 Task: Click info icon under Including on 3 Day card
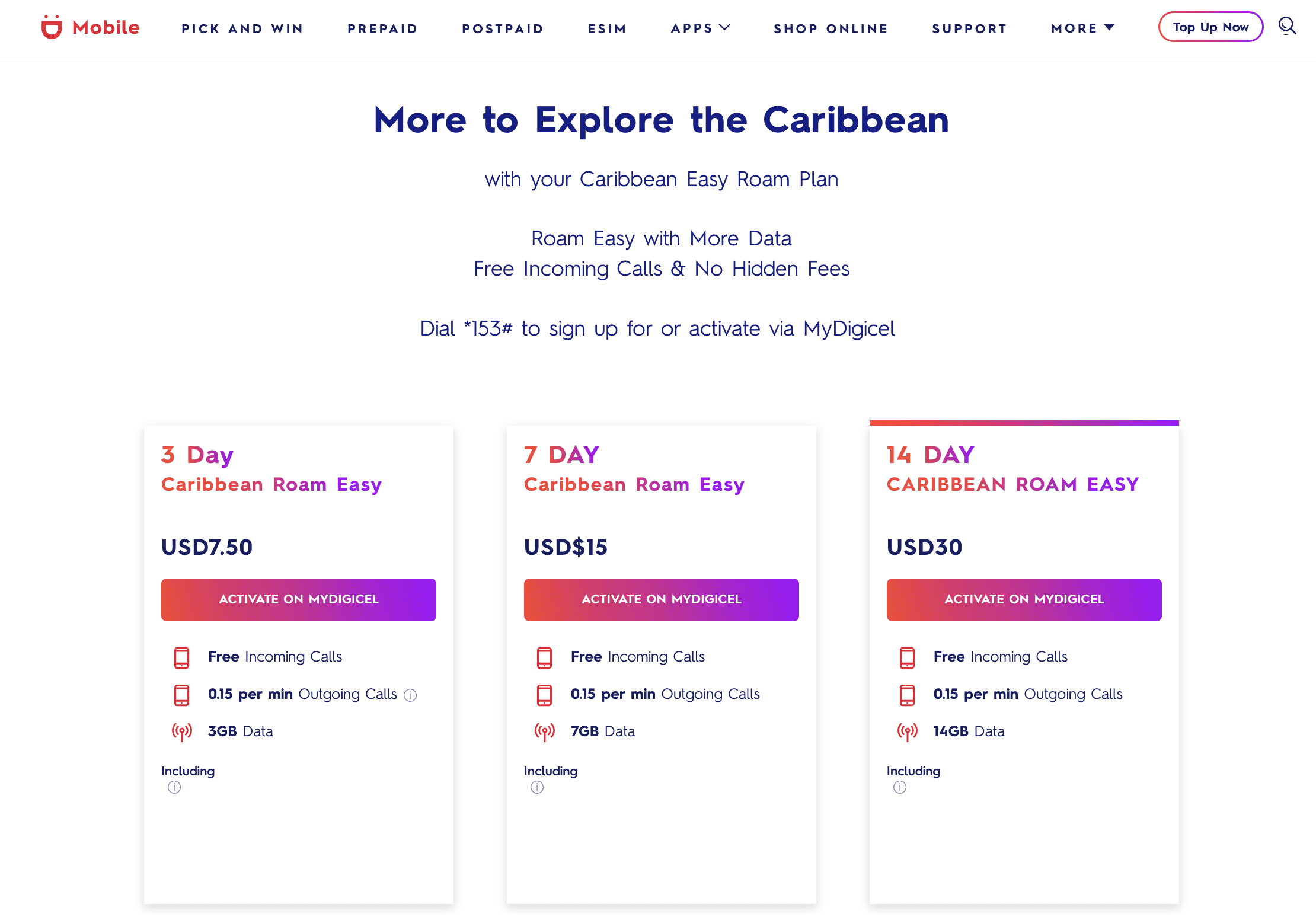[174, 787]
